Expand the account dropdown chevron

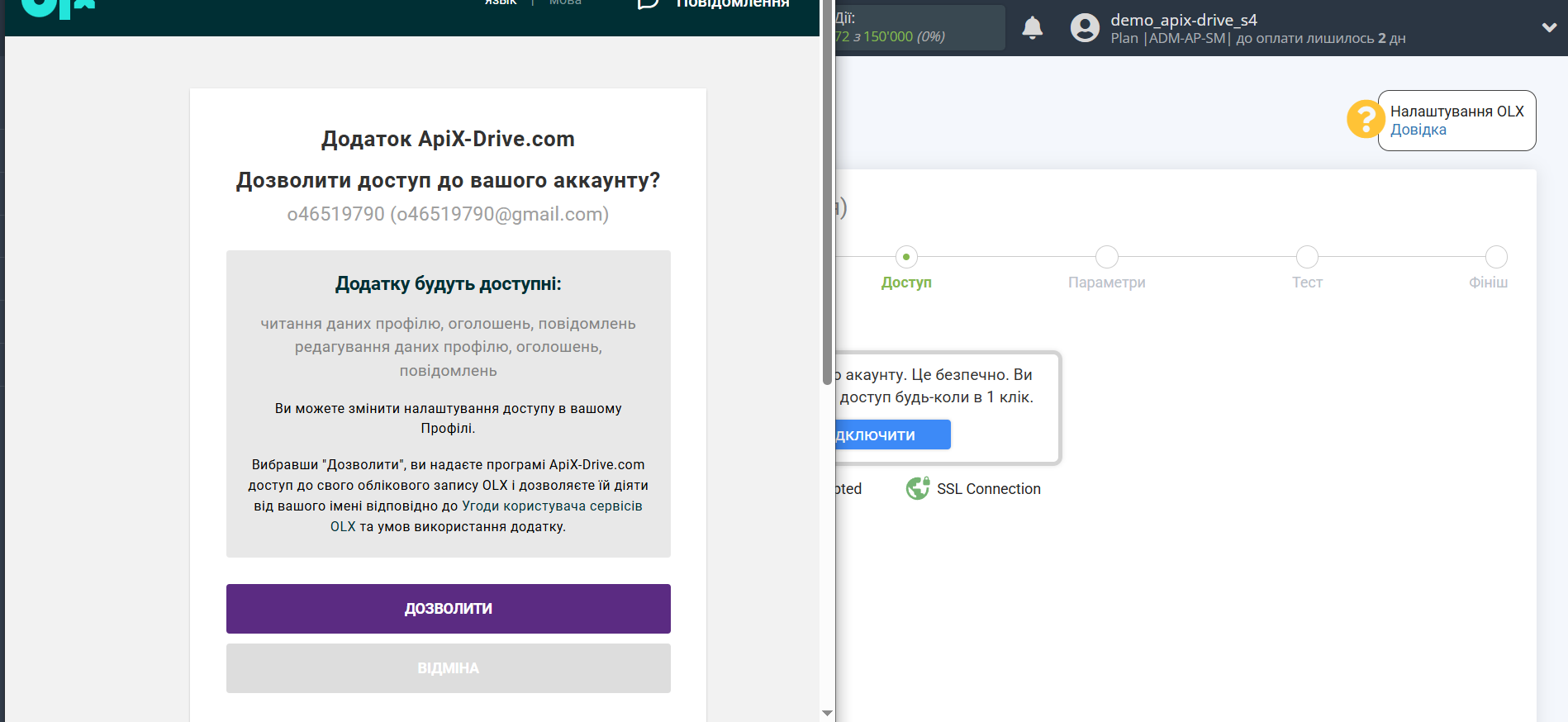(x=1549, y=27)
